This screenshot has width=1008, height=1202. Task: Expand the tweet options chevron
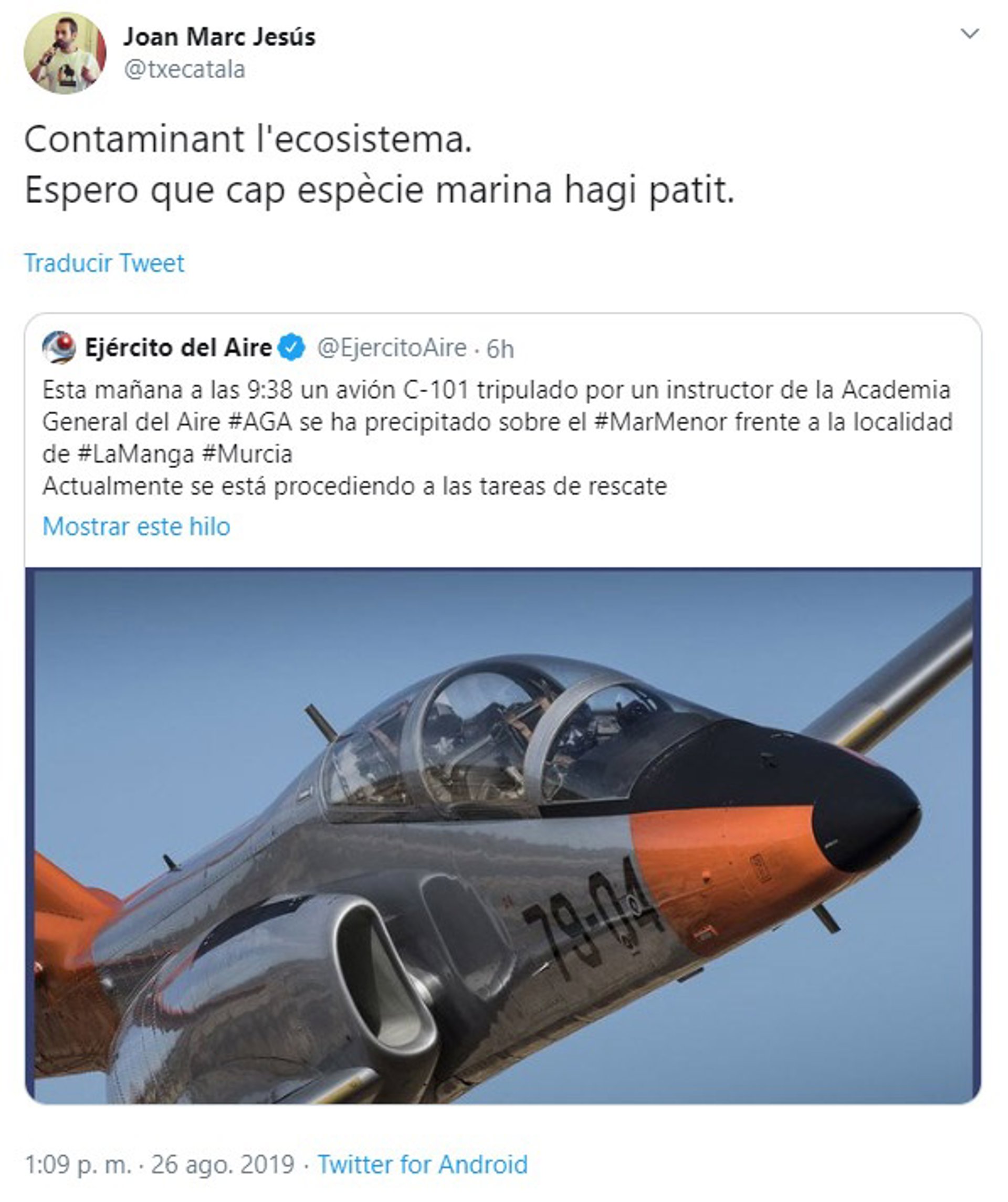coord(969,34)
